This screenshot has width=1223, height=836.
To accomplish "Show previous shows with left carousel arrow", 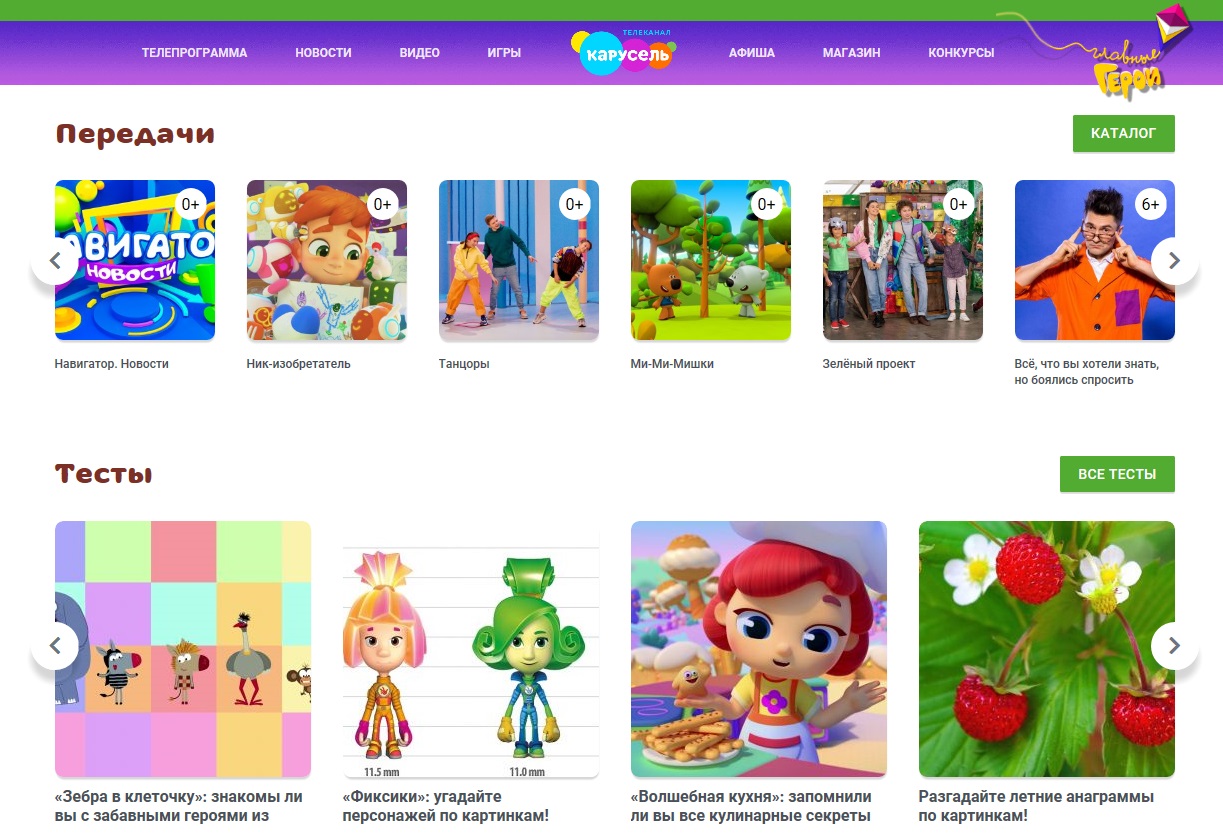I will 55,261.
